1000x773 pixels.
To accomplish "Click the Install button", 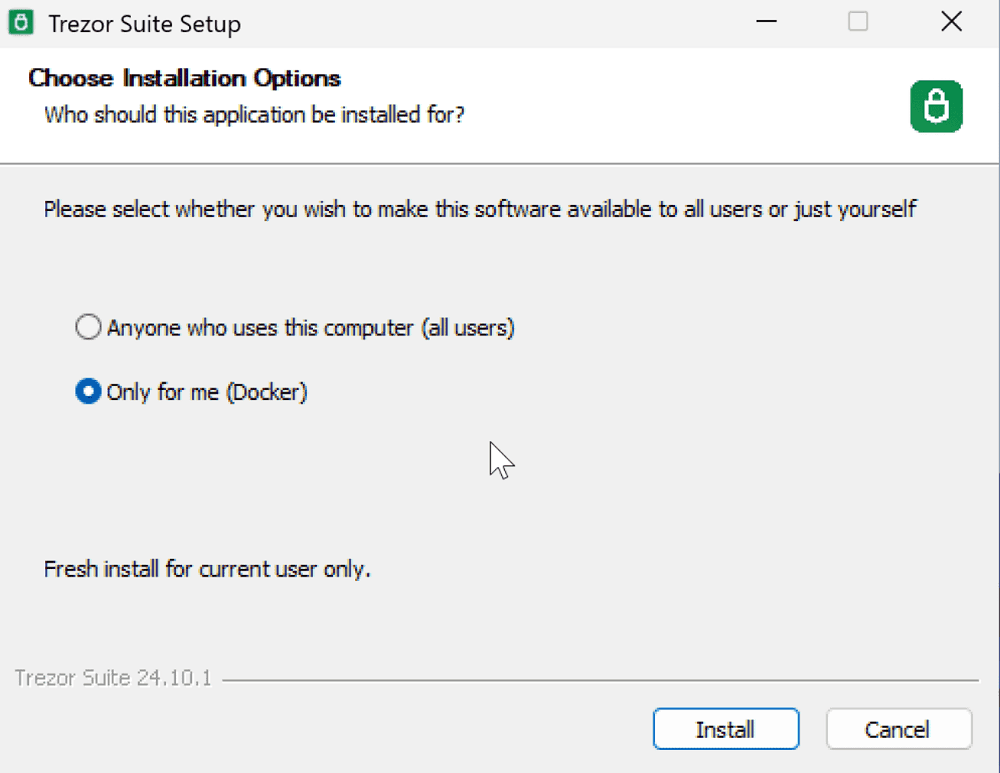I will coord(726,729).
